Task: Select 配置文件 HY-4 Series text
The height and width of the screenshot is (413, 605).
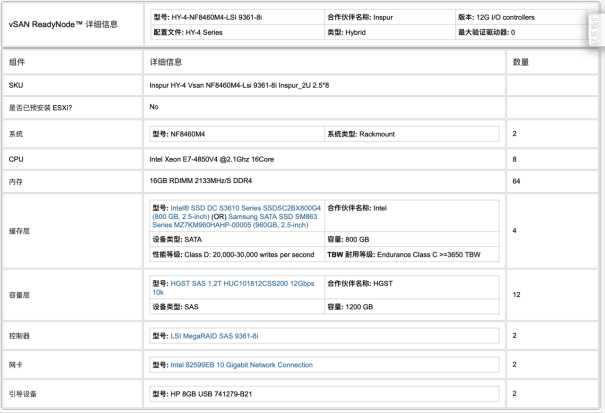Action: (188, 32)
